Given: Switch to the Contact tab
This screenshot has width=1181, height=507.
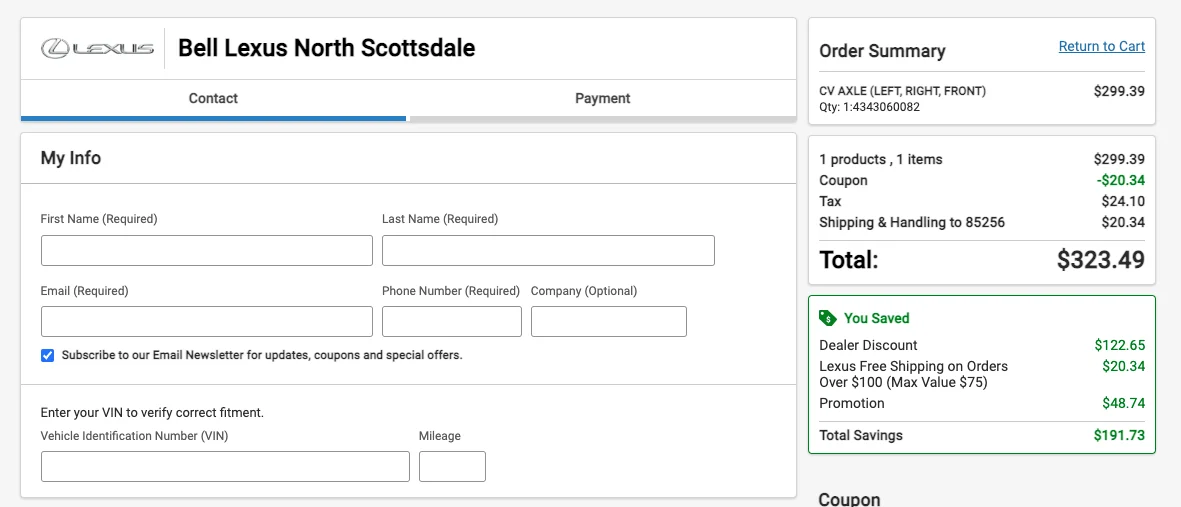Looking at the screenshot, I should pyautogui.click(x=213, y=99).
